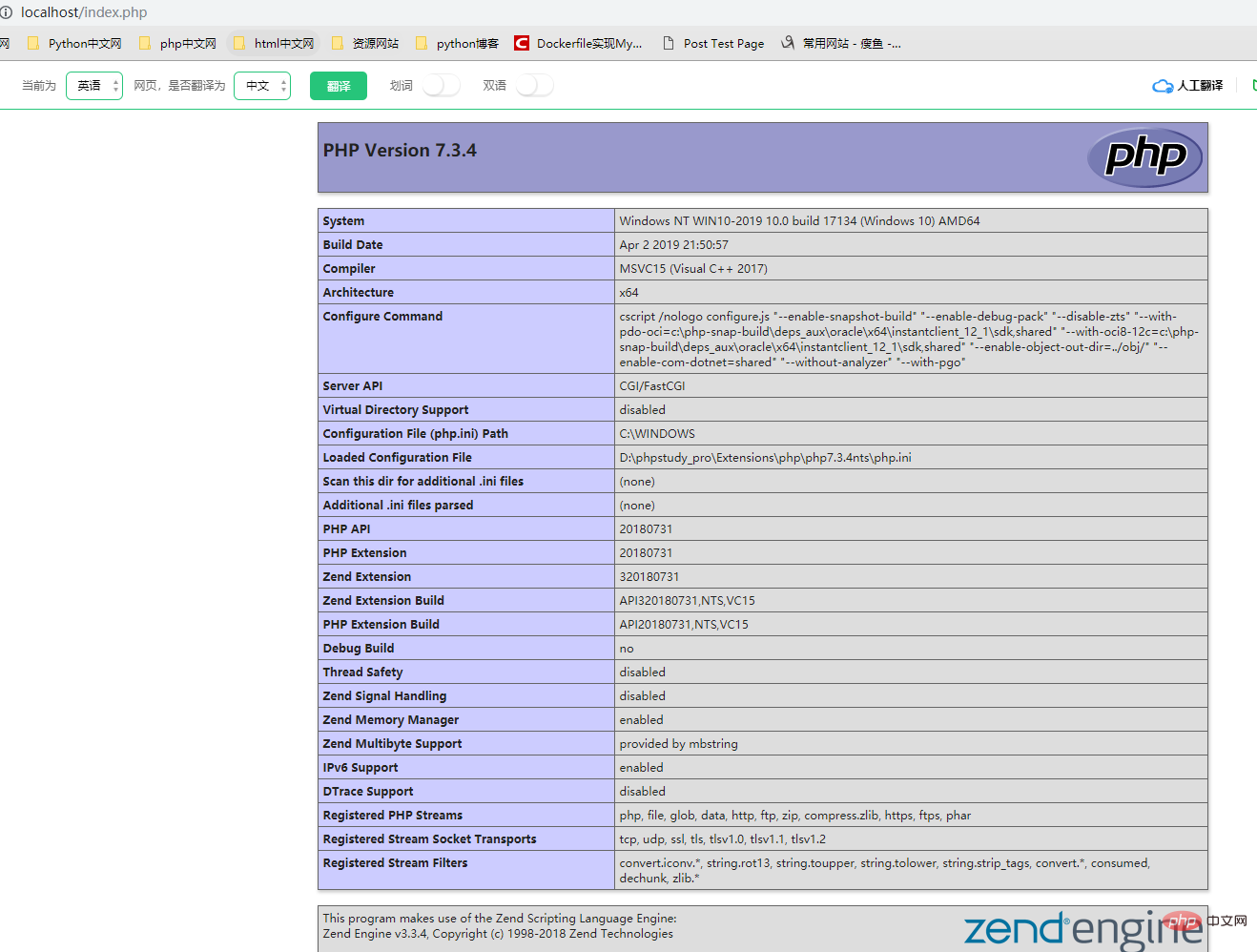1257x952 pixels.
Task: Open the Python中文网 bookmark folder
Action: coord(74,43)
